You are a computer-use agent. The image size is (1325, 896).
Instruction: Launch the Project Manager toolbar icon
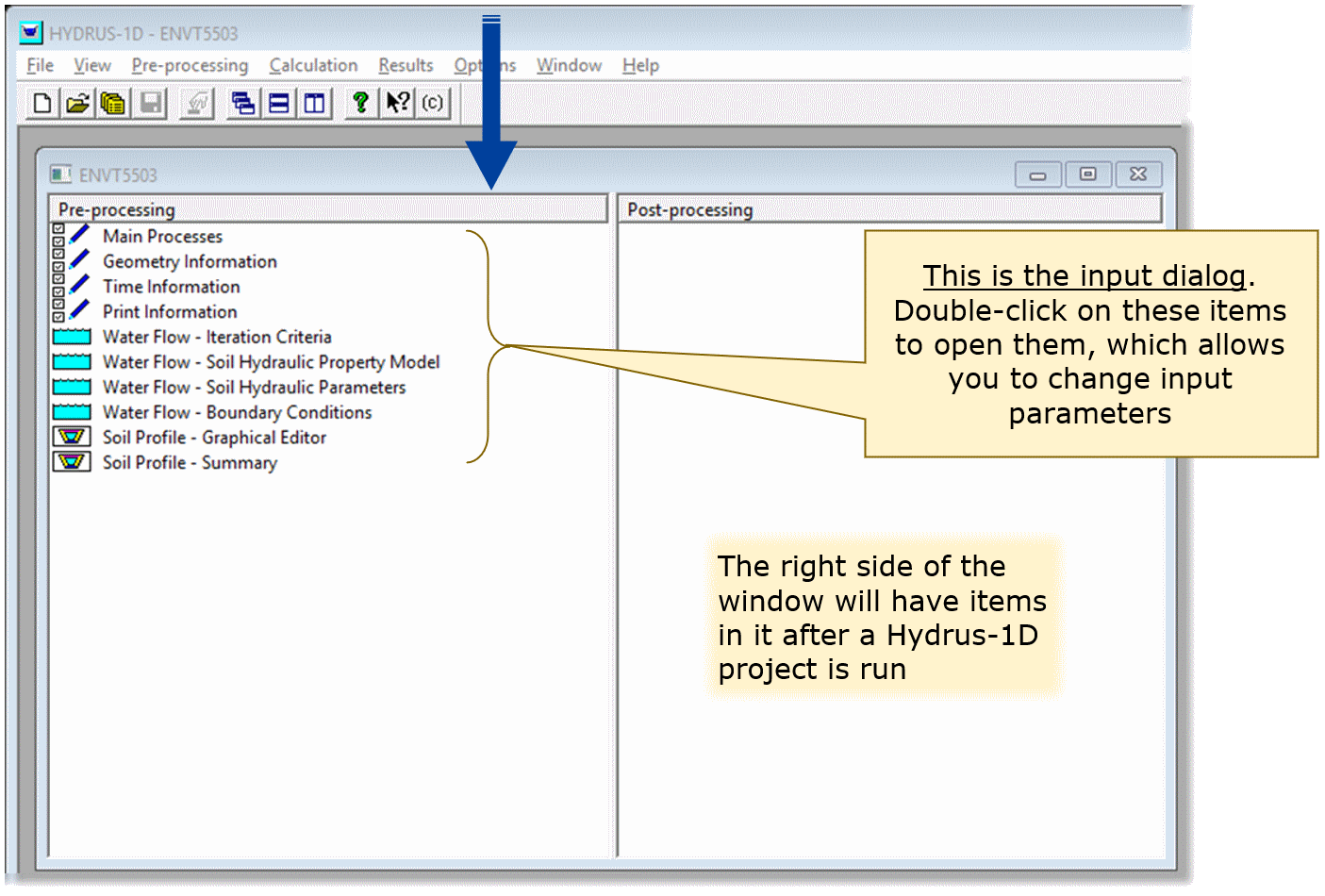112,103
